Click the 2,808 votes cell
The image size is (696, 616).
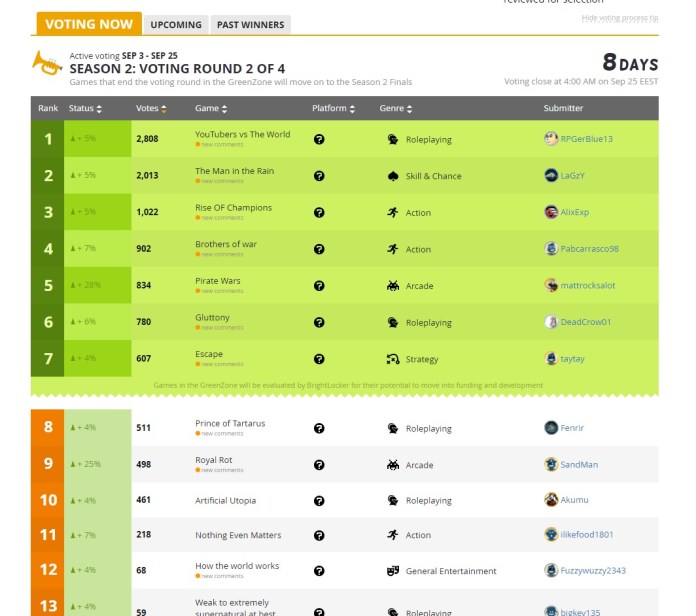147,139
